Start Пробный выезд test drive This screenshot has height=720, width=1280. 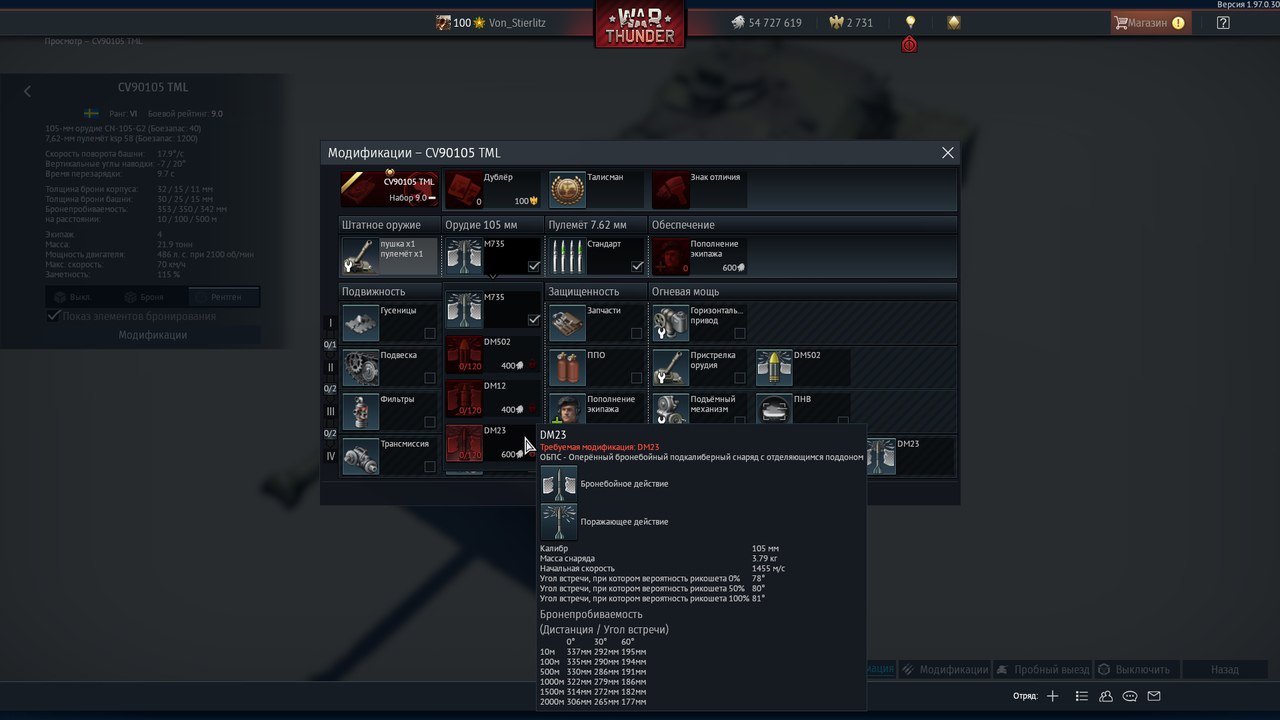[x=1043, y=669]
